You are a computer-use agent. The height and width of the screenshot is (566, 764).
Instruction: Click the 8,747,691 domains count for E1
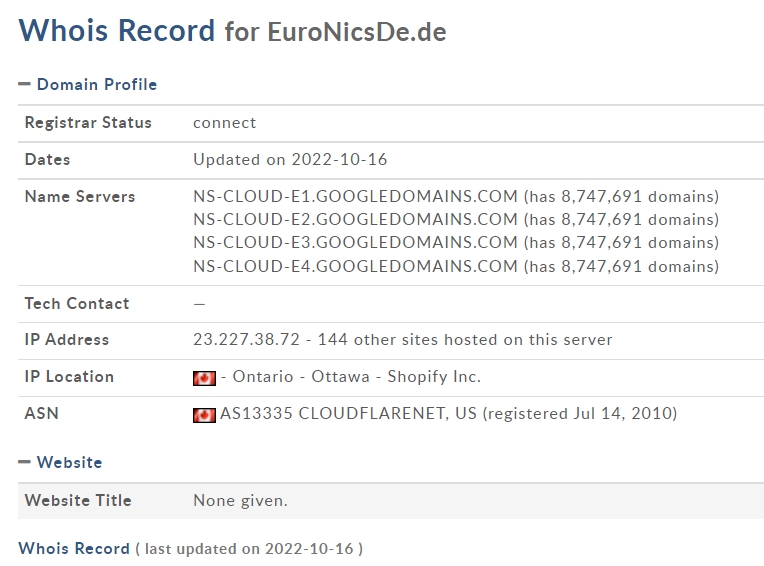click(x=601, y=196)
